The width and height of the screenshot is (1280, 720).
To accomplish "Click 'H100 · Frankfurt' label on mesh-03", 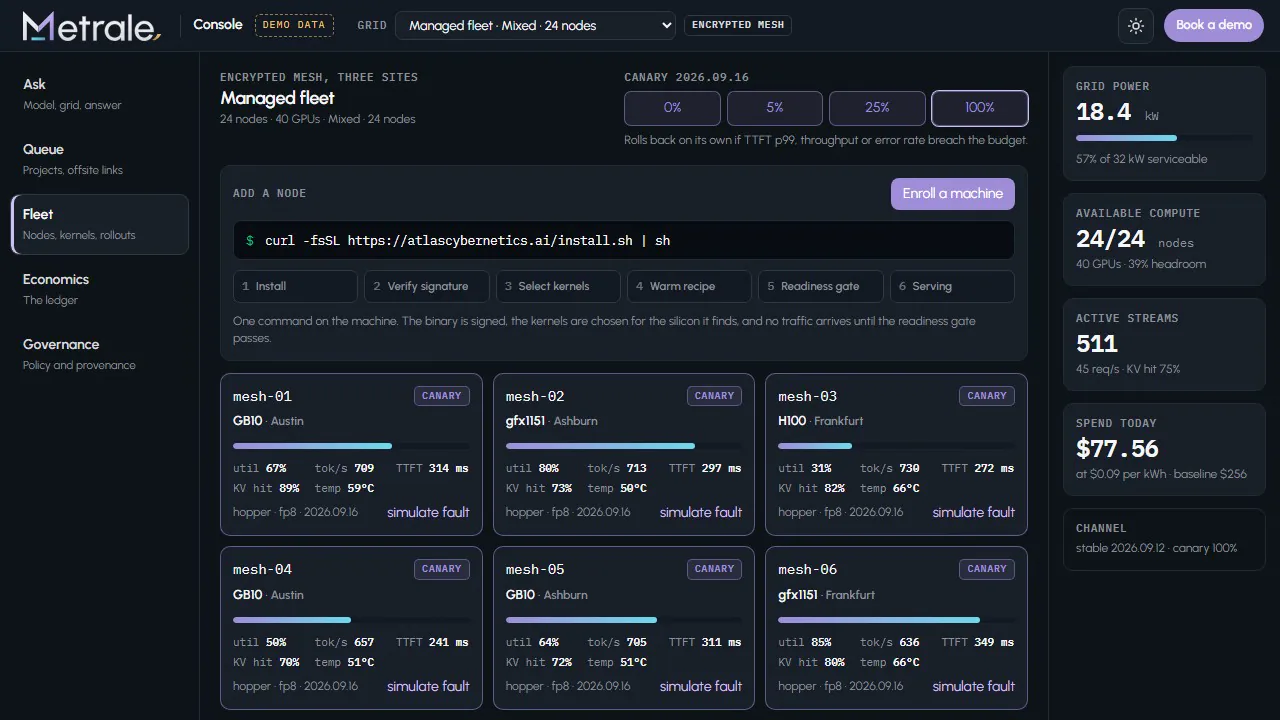I will click(x=821, y=421).
